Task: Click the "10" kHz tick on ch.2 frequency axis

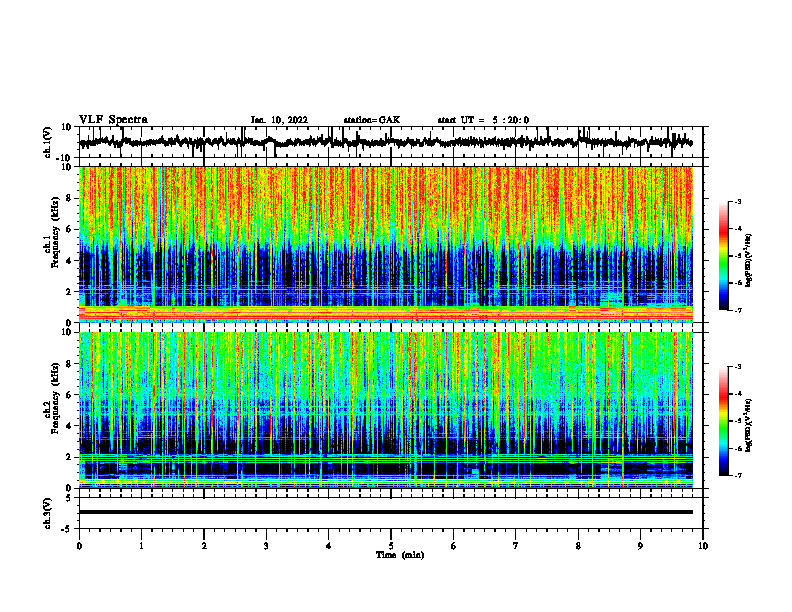Action: click(x=67, y=332)
